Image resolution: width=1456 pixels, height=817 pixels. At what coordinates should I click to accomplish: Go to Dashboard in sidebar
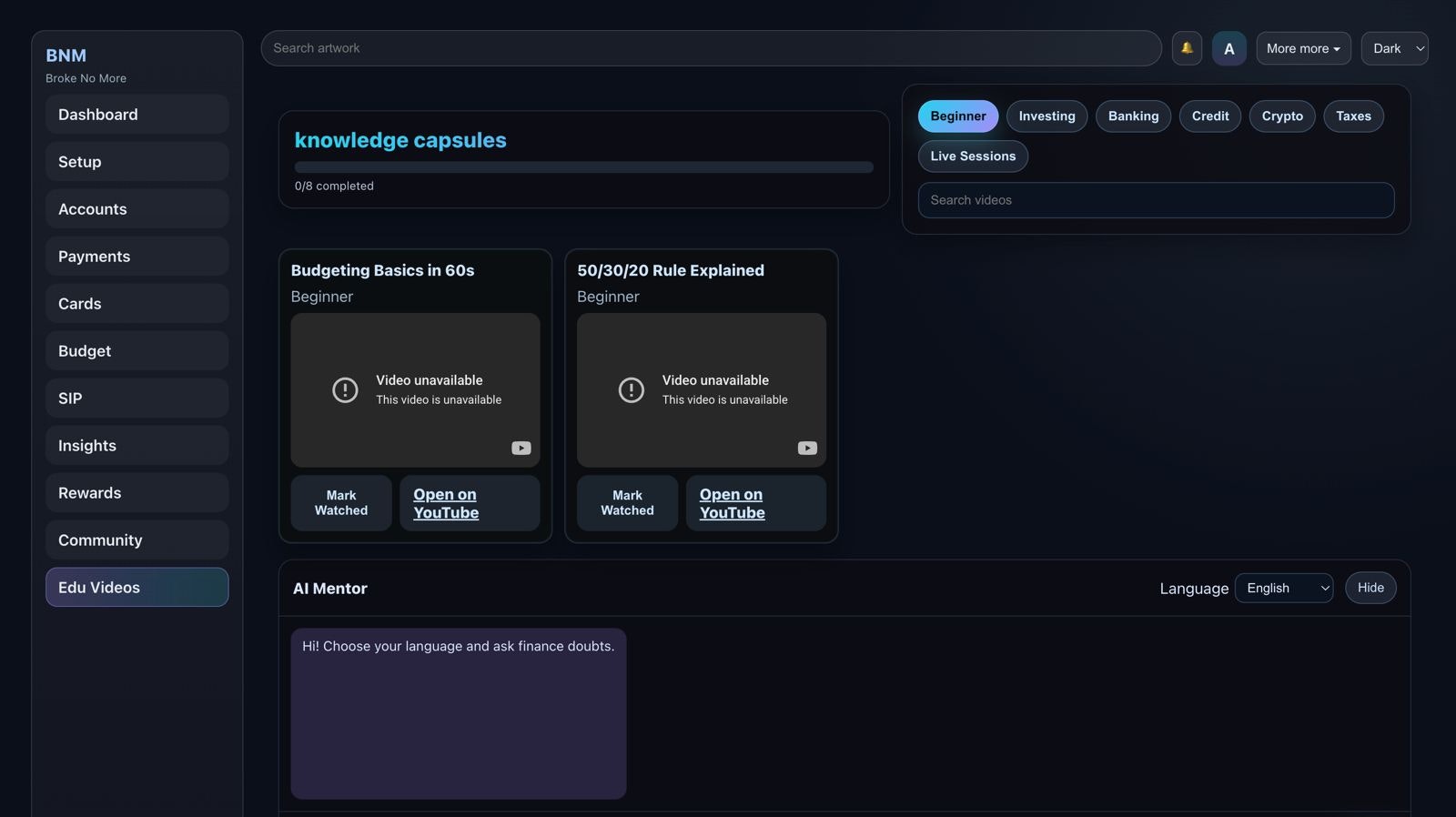(136, 114)
